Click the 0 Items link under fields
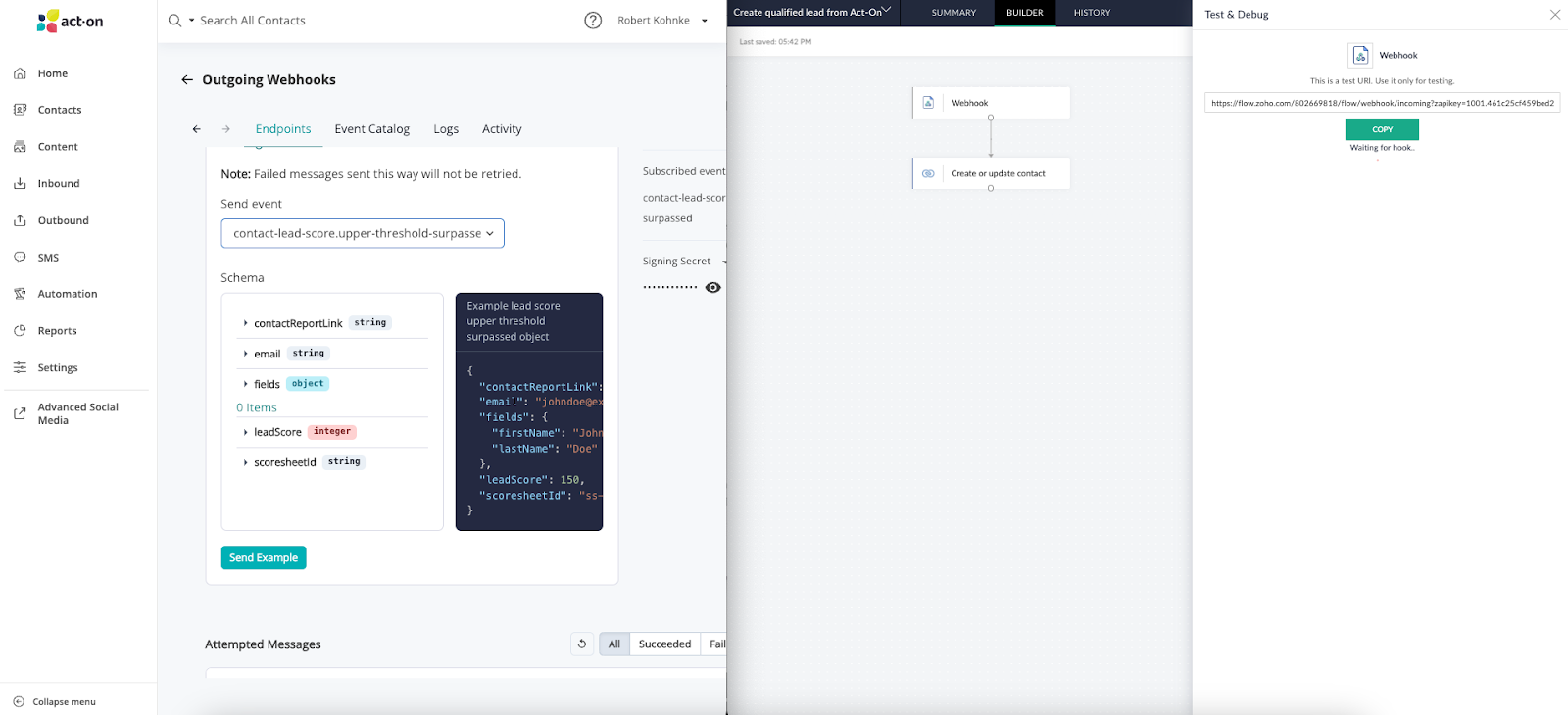Image resolution: width=1568 pixels, height=715 pixels. pos(257,407)
